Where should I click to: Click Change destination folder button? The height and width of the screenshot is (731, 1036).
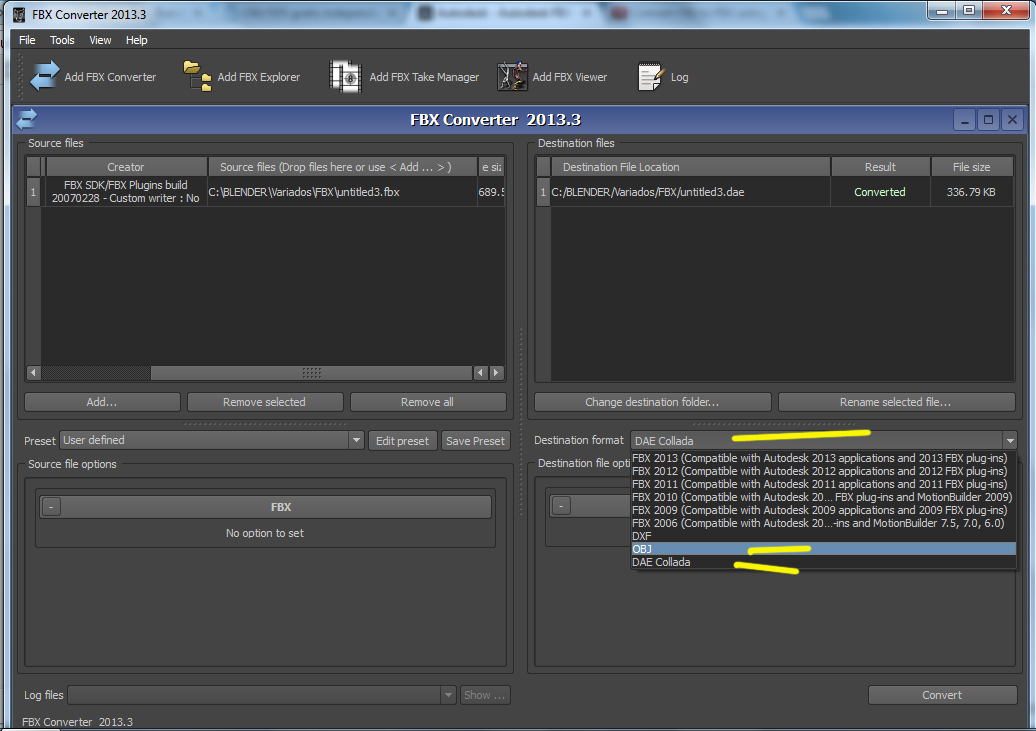click(x=652, y=402)
